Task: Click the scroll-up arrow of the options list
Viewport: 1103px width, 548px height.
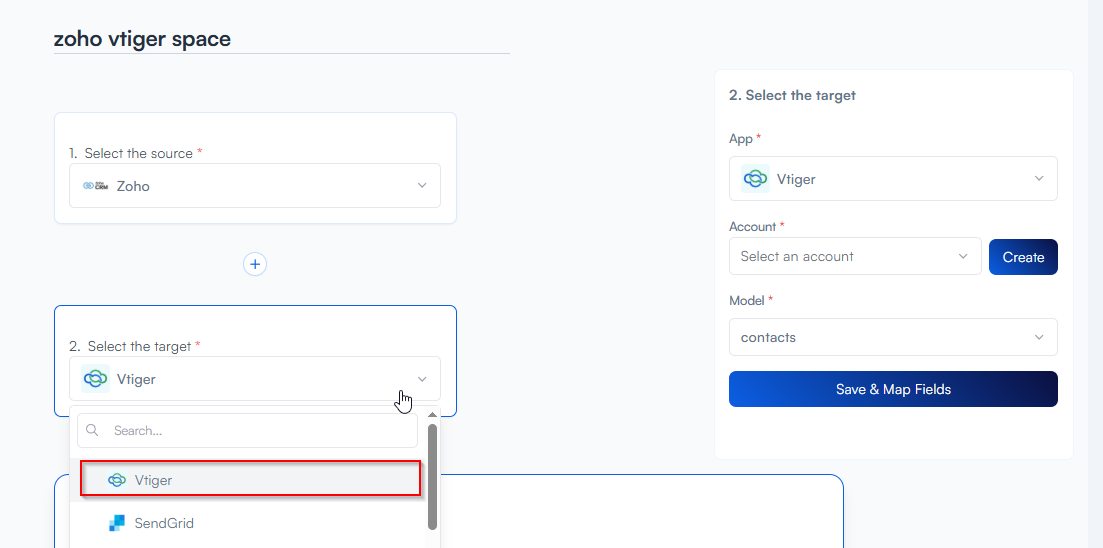Action: [x=432, y=414]
